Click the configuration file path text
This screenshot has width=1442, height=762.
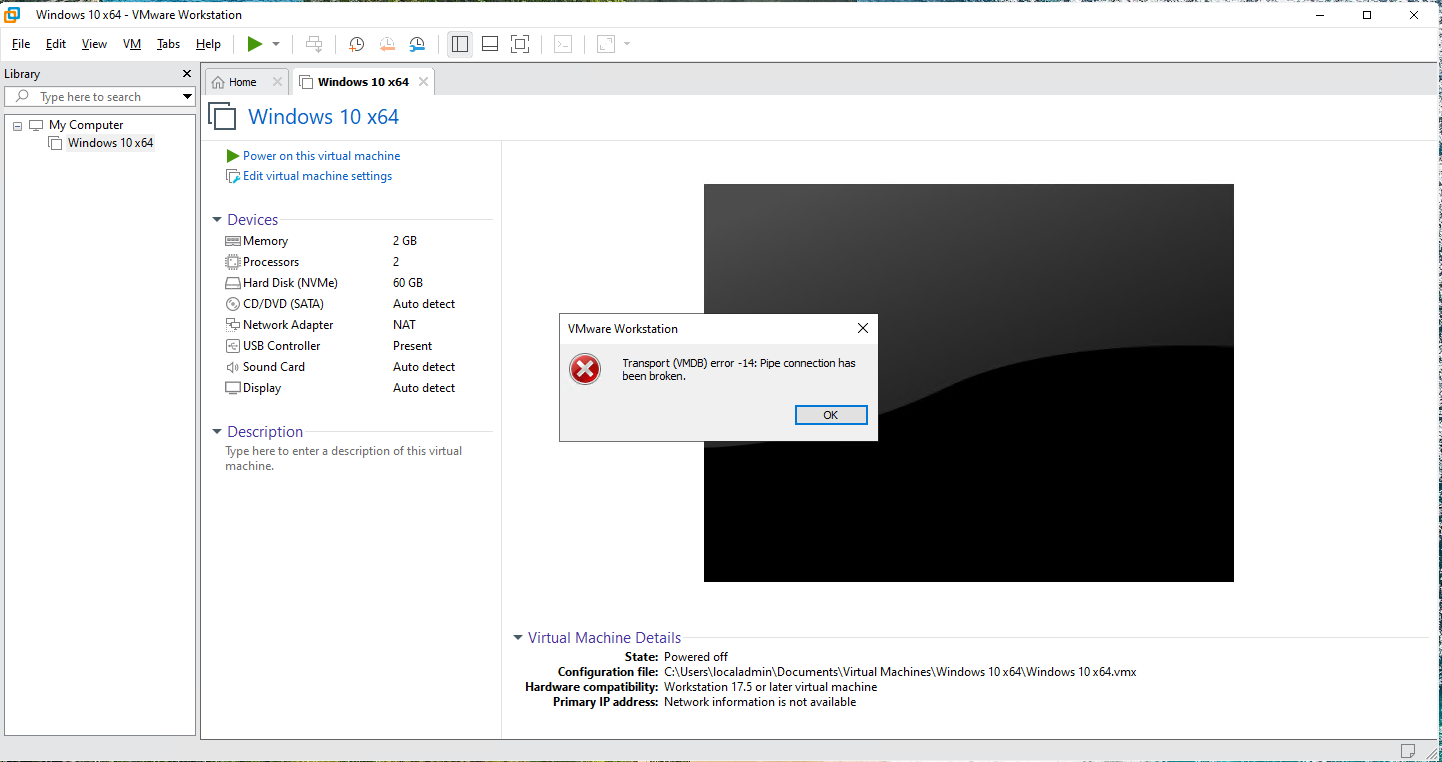(900, 672)
